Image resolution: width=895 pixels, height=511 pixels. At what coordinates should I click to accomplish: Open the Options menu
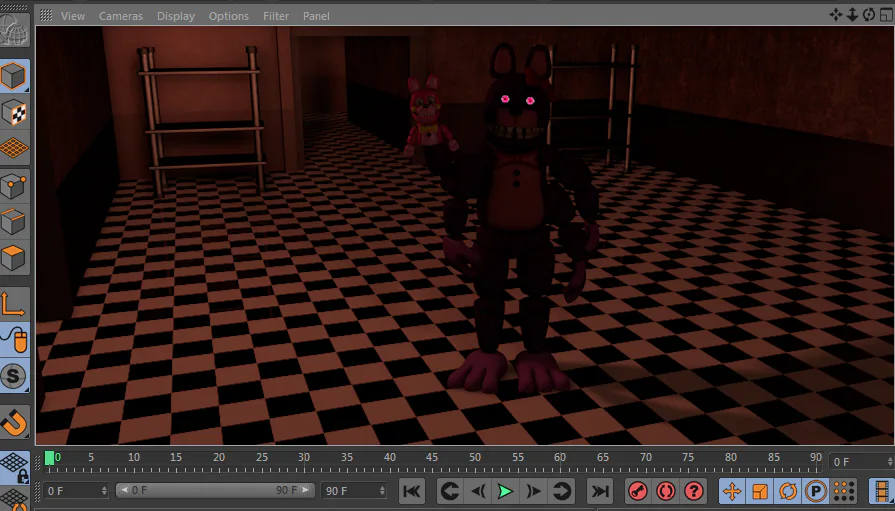pos(228,16)
